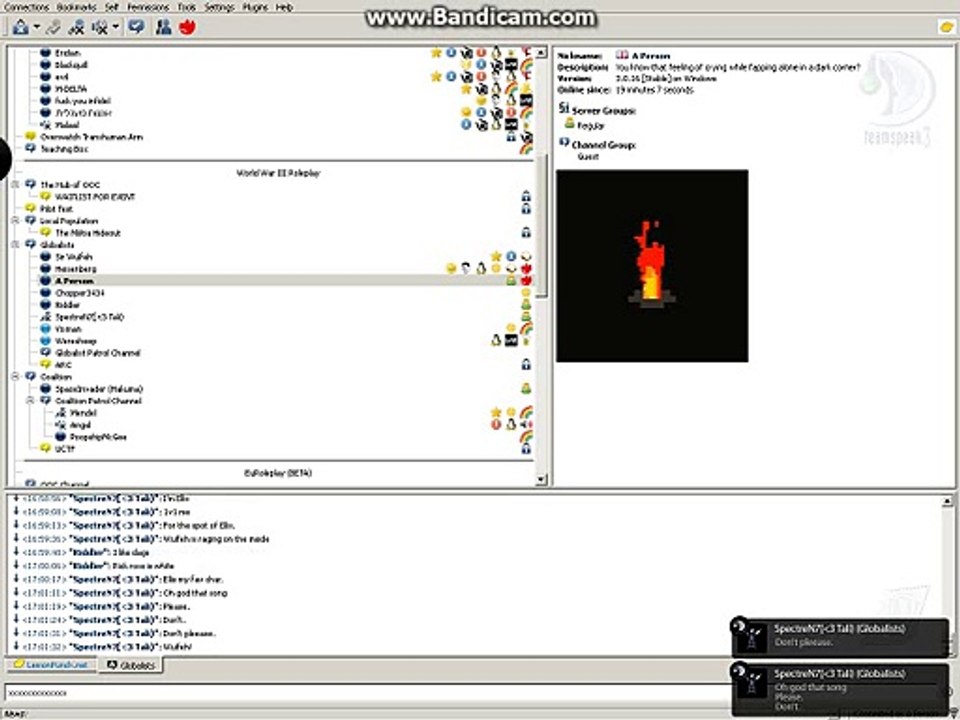This screenshot has width=960, height=720.
Task: Click the gold star badge on Wendel's row
Action: click(x=496, y=412)
